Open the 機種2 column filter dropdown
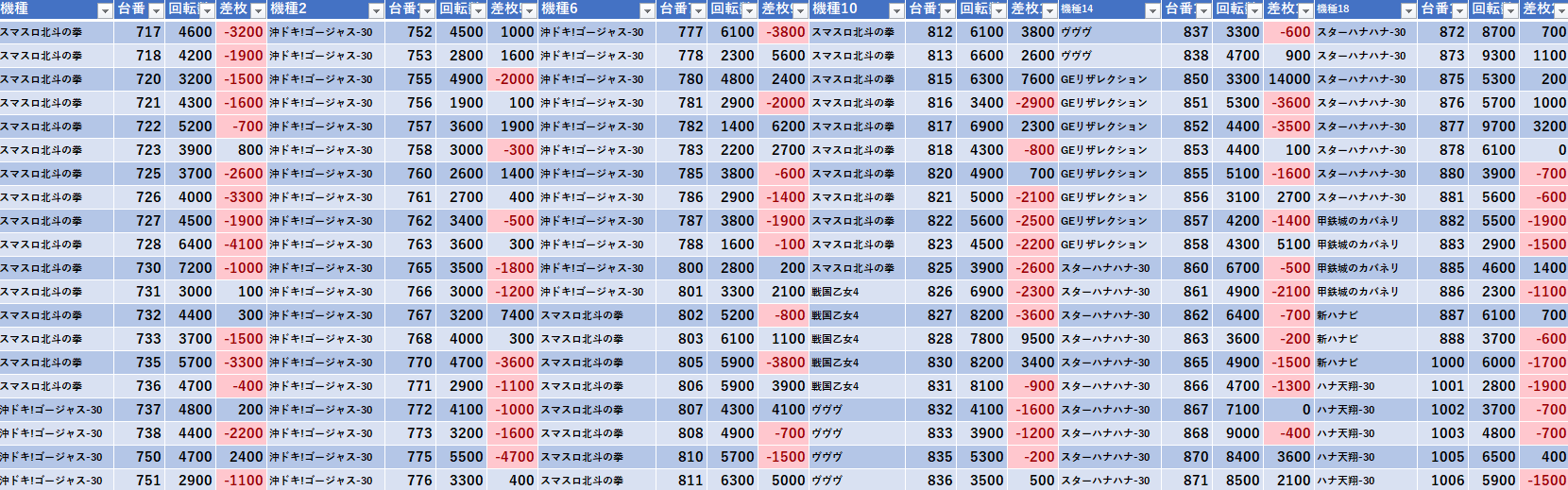Screen dimensions: 1568x490 coord(376,10)
